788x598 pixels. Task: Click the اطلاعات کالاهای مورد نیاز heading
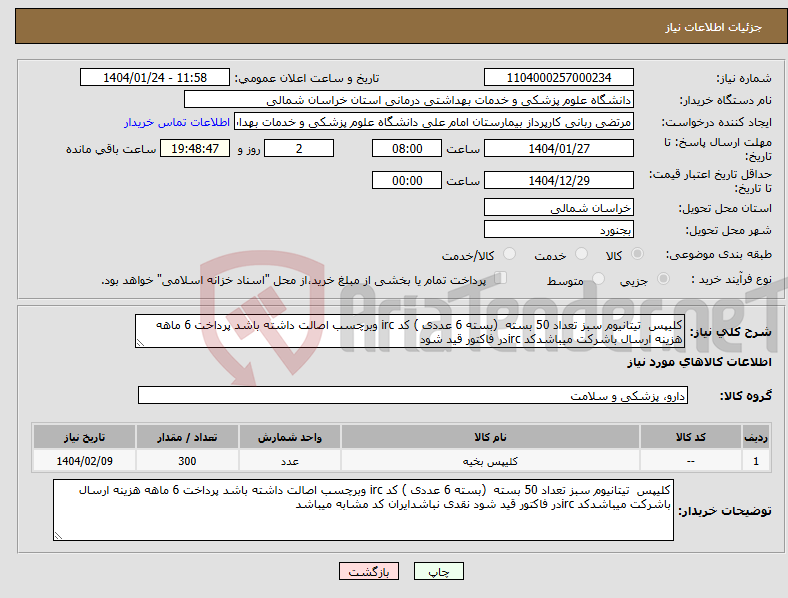coord(699,362)
